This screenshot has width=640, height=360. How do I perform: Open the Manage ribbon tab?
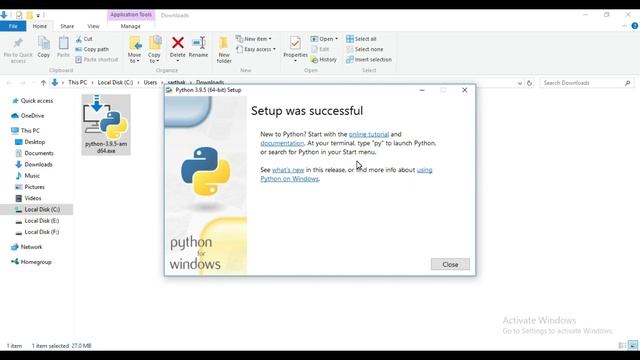click(x=131, y=26)
